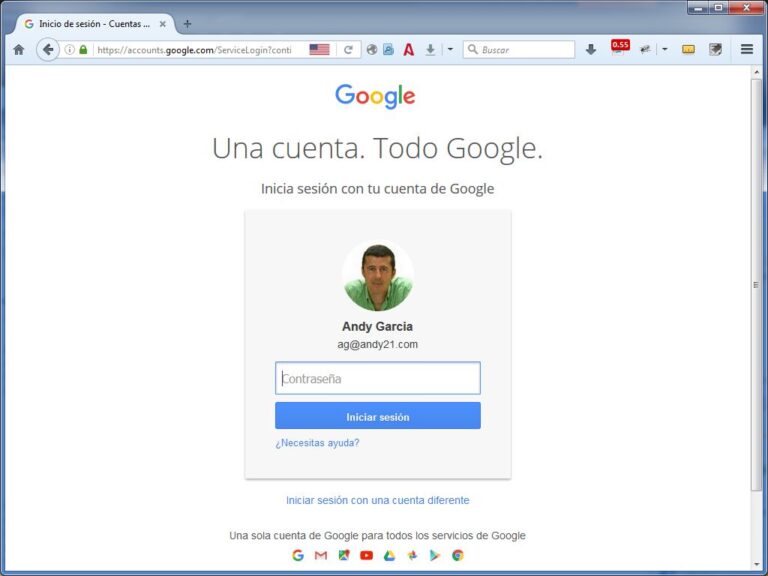Click the red letter A toolbar icon
This screenshot has width=768, height=576.
408,49
